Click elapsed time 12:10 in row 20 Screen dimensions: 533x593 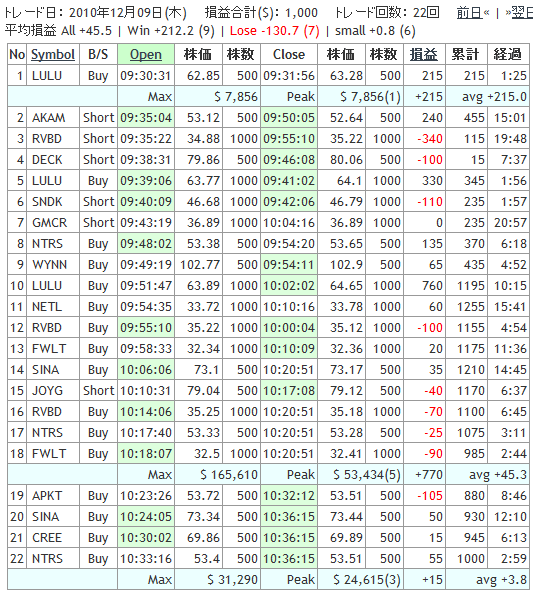tap(510, 517)
